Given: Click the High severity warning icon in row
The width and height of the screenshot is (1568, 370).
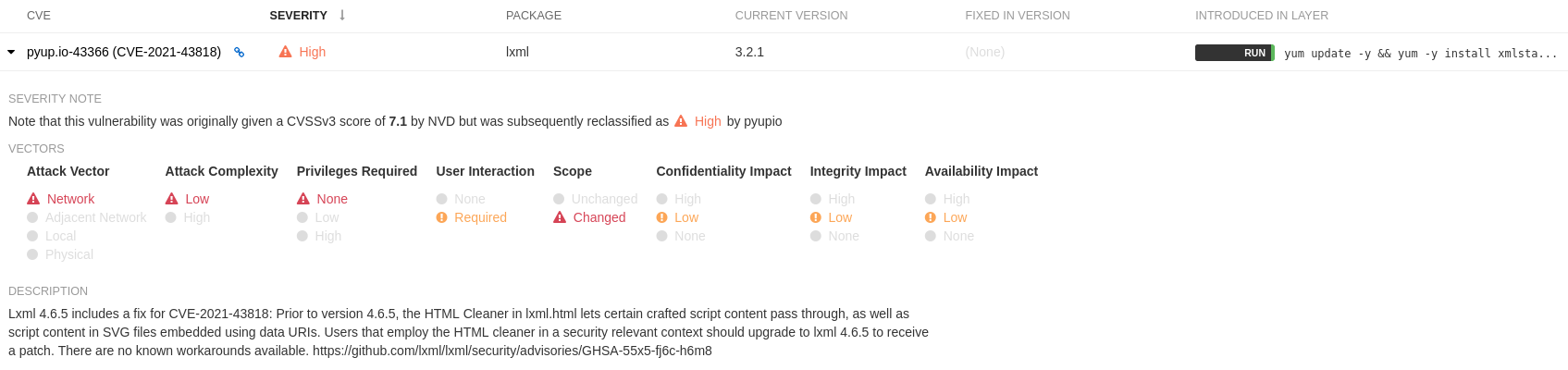Looking at the screenshot, I should click(x=286, y=52).
